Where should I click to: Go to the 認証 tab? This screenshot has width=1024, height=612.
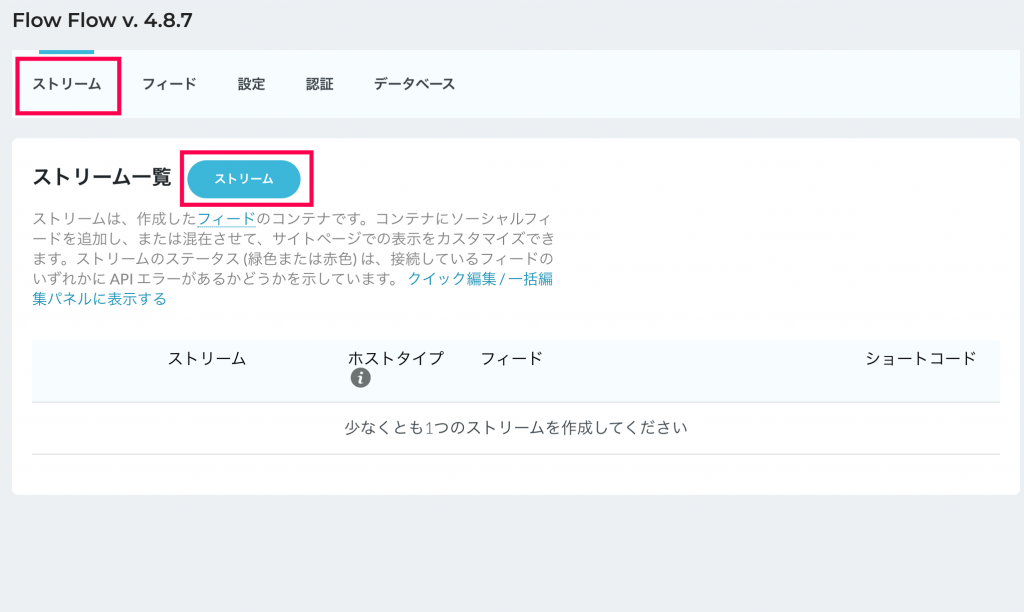(x=319, y=84)
